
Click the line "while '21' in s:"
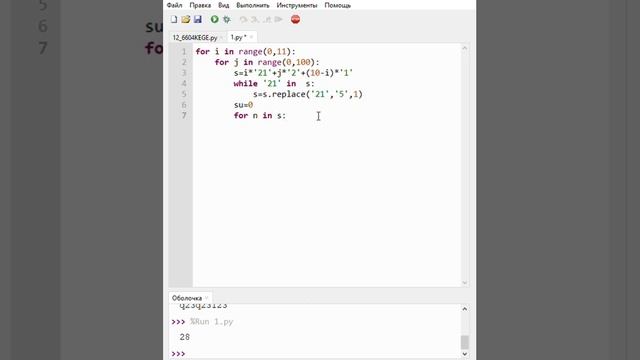pos(274,83)
